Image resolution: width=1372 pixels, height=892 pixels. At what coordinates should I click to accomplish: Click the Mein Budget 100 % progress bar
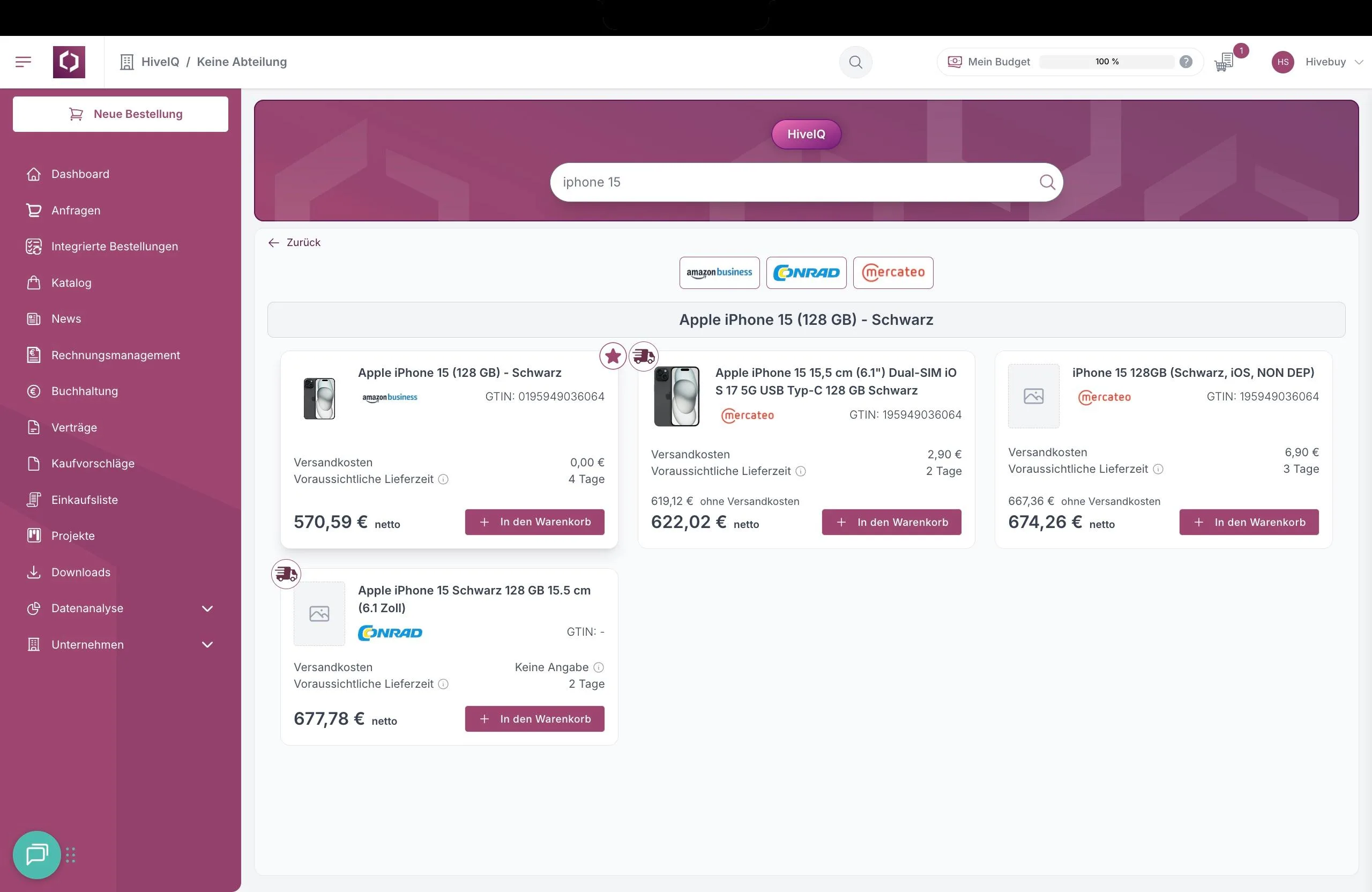[1106, 62]
